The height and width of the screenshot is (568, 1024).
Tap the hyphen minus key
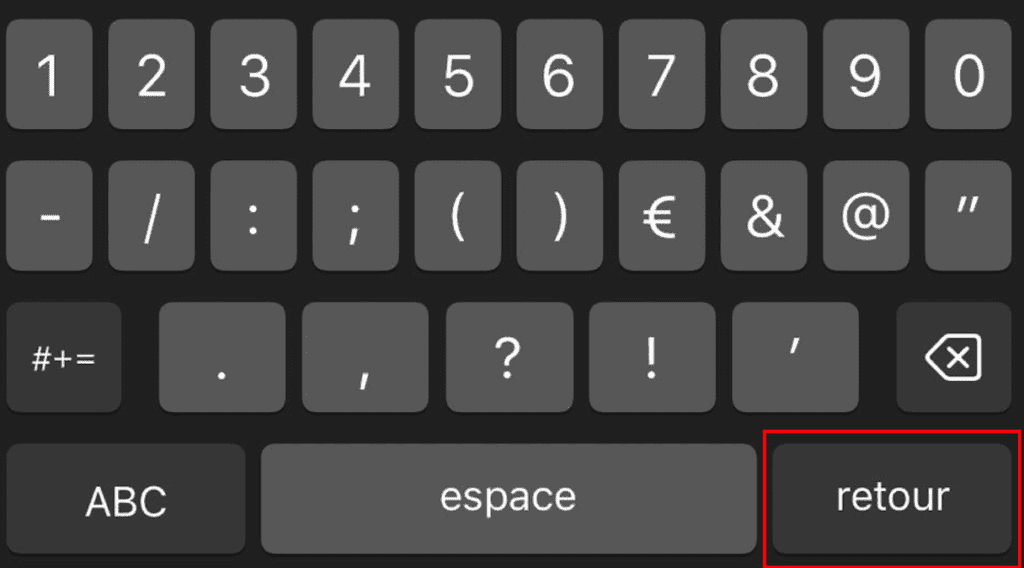tap(49, 216)
